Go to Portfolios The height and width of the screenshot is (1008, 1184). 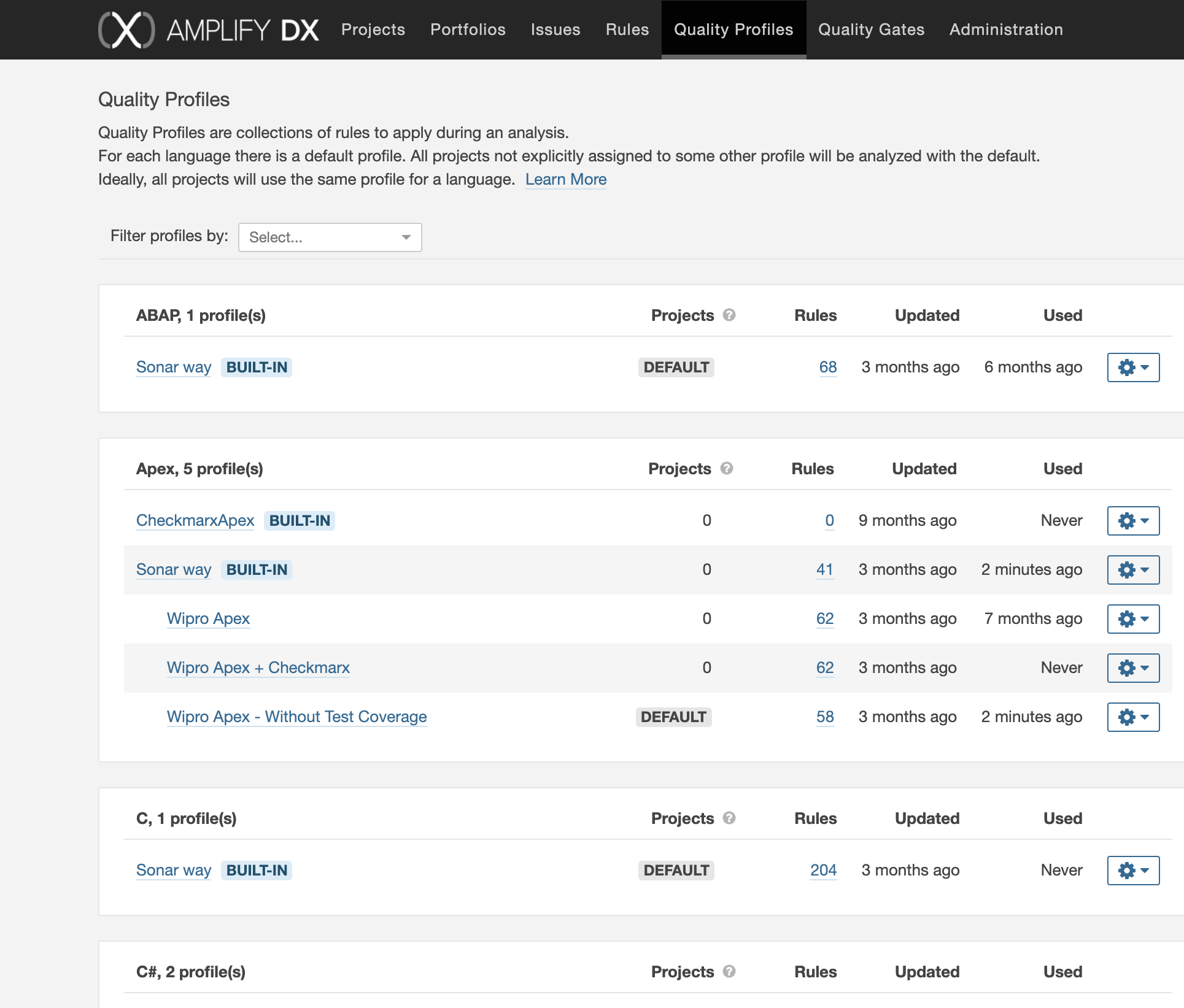point(468,29)
